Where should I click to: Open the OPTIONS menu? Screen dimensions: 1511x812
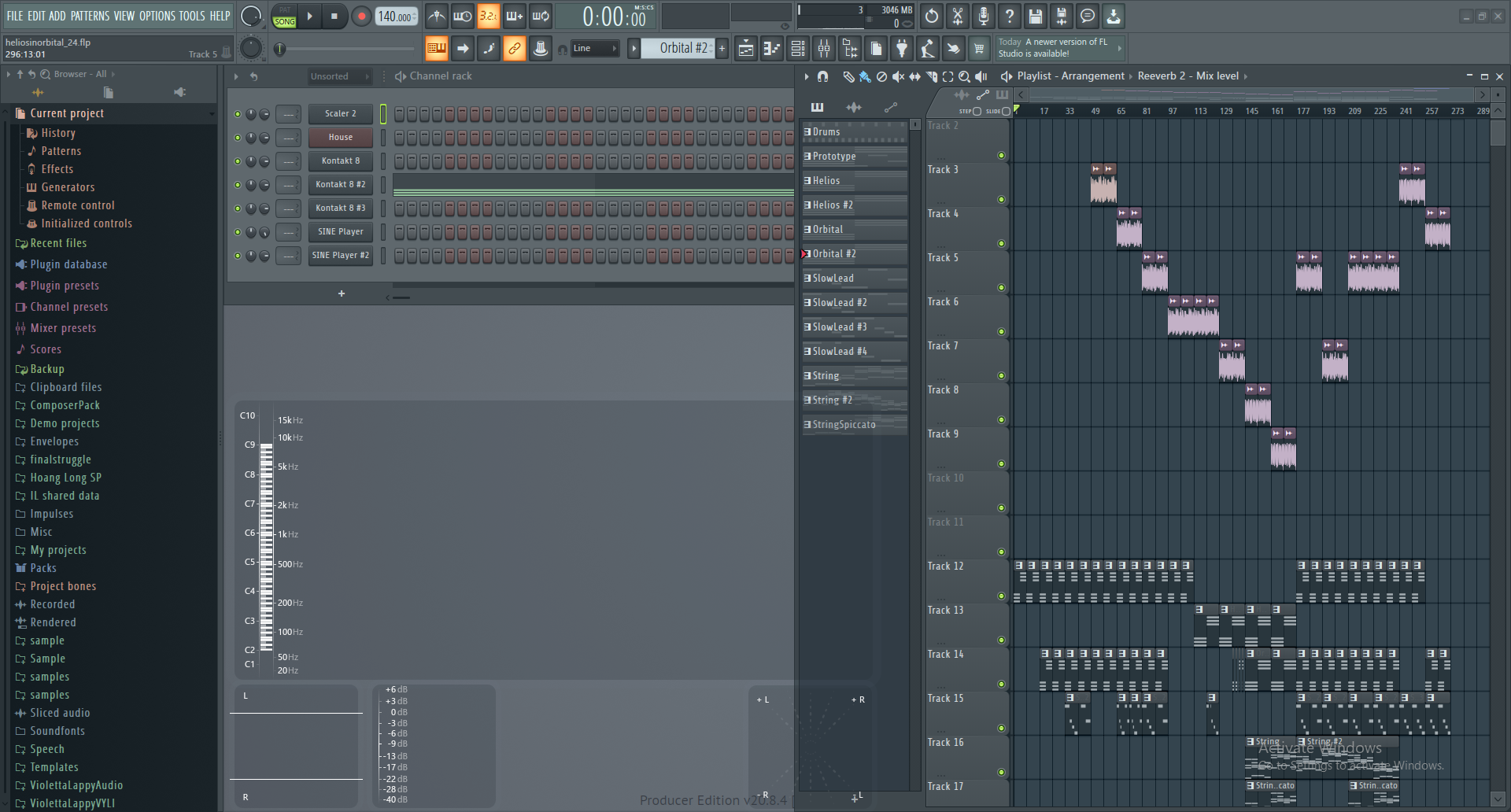click(x=157, y=16)
